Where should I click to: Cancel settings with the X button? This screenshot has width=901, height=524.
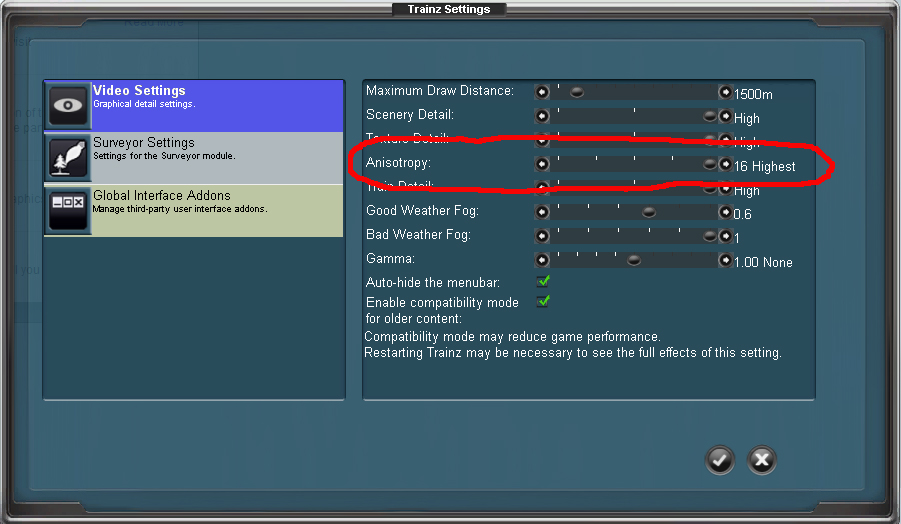(762, 460)
